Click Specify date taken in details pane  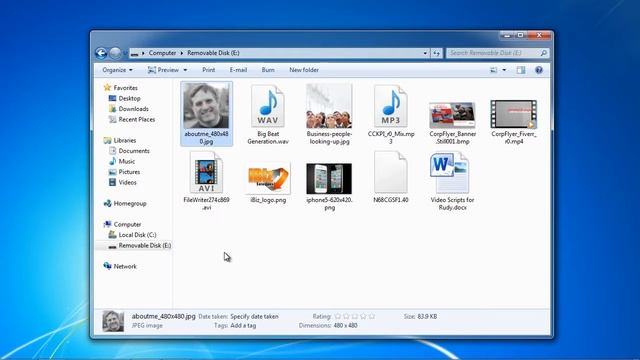tap(254, 317)
